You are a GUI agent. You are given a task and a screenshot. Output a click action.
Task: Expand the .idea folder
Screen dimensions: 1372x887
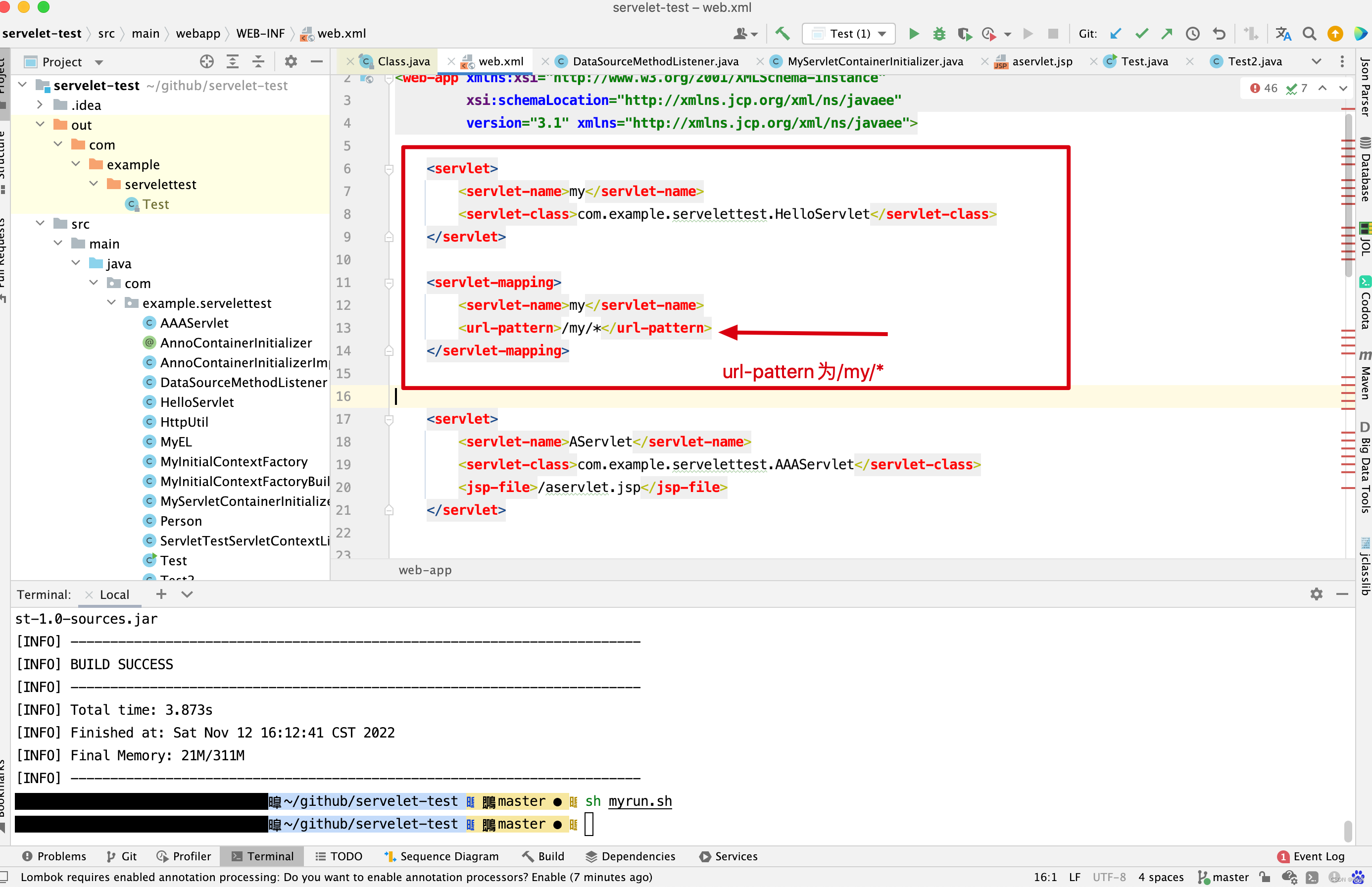coord(40,105)
